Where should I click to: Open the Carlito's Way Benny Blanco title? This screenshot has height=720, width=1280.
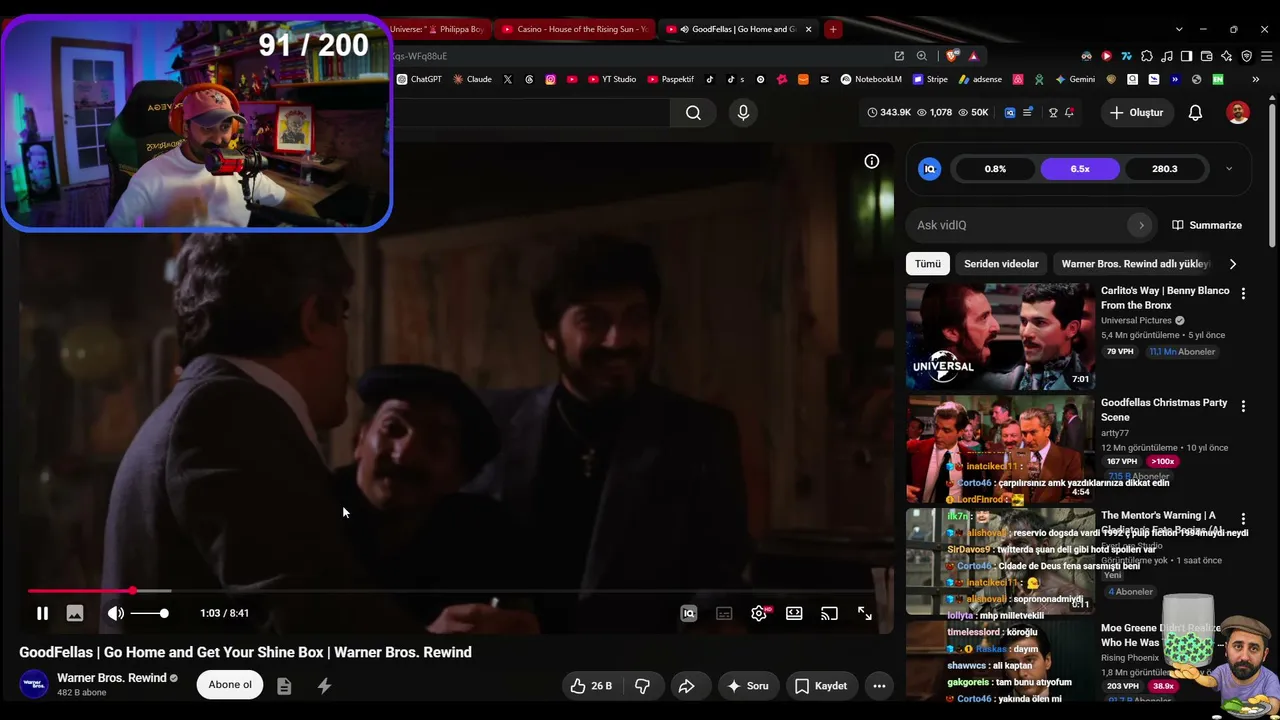(1165, 298)
